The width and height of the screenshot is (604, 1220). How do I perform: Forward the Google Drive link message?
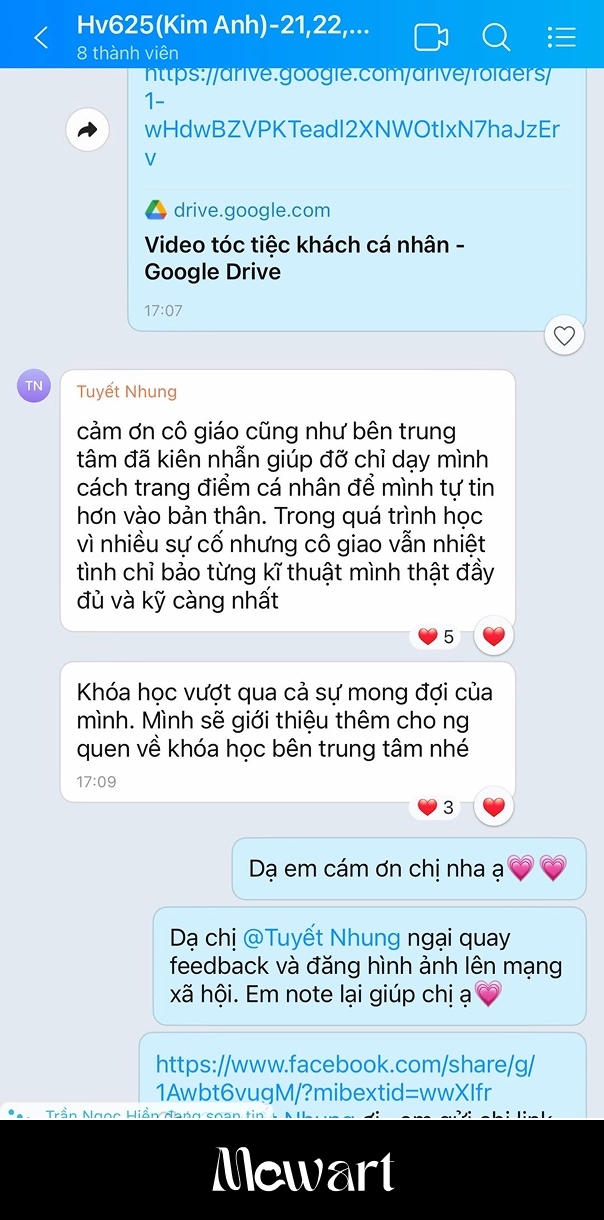pyautogui.click(x=87, y=130)
